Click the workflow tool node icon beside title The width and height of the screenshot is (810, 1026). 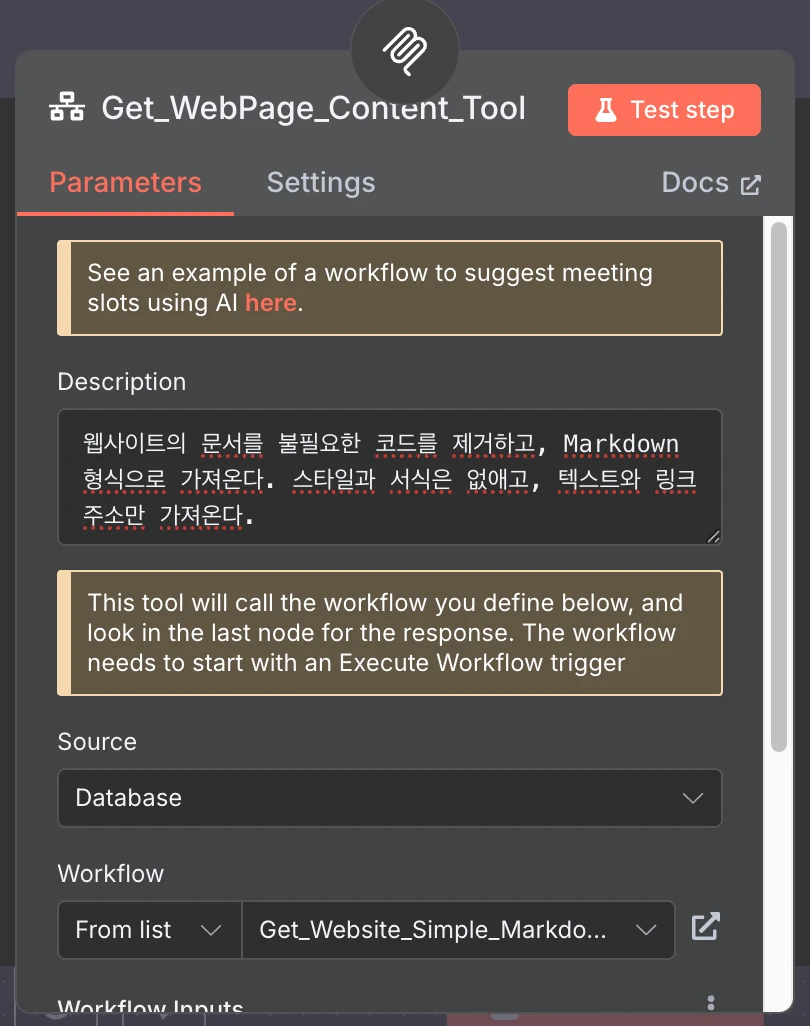[67, 107]
